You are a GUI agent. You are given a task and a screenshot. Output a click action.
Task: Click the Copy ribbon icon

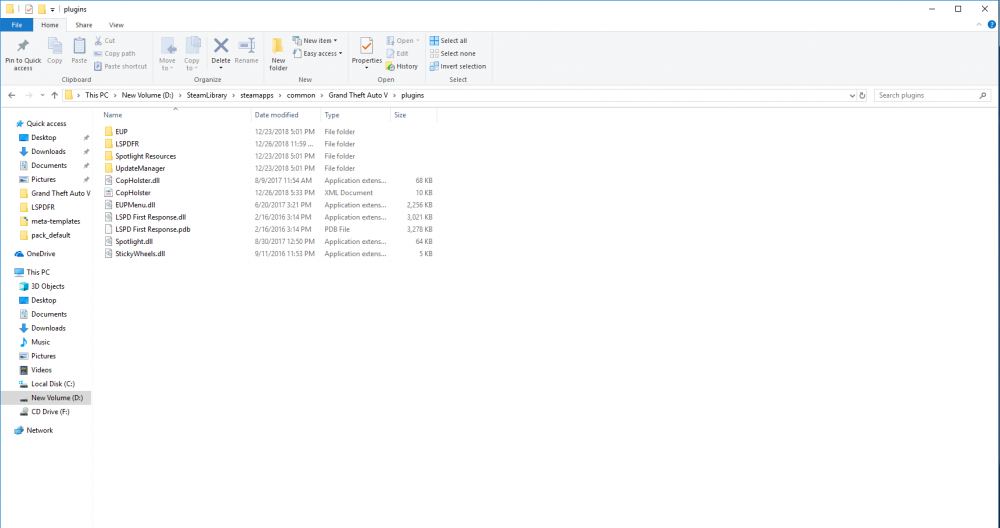click(x=55, y=46)
